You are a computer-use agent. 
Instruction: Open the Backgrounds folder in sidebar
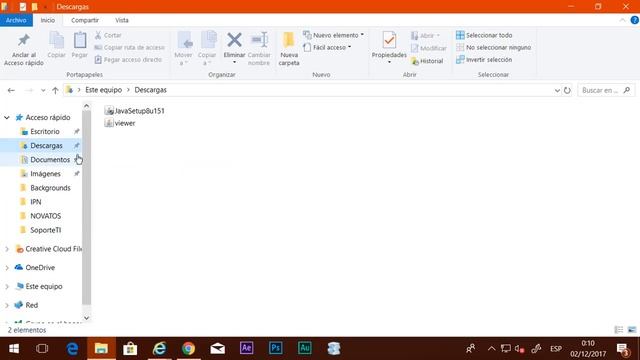50,188
